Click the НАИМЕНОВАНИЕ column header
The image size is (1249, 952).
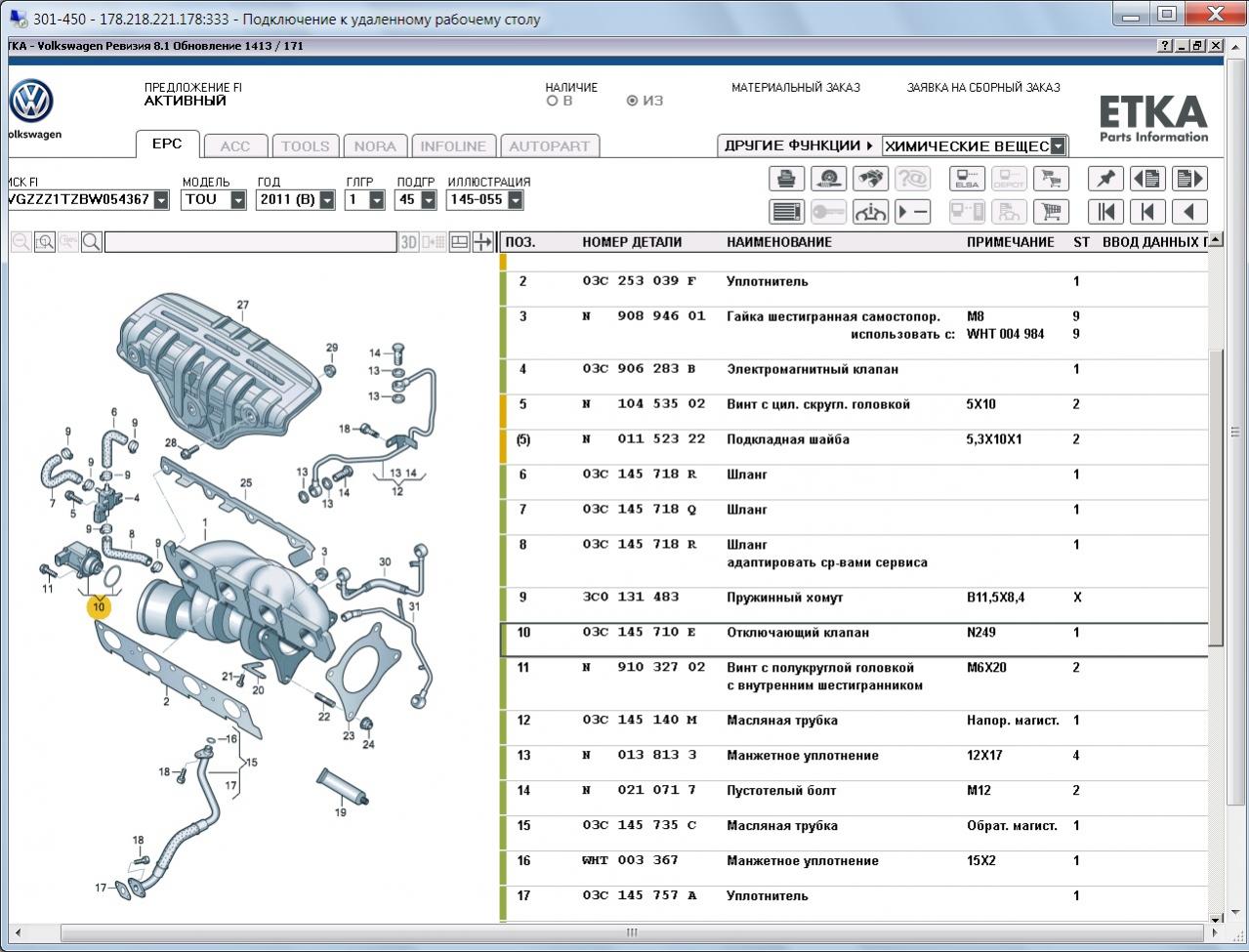(x=779, y=242)
